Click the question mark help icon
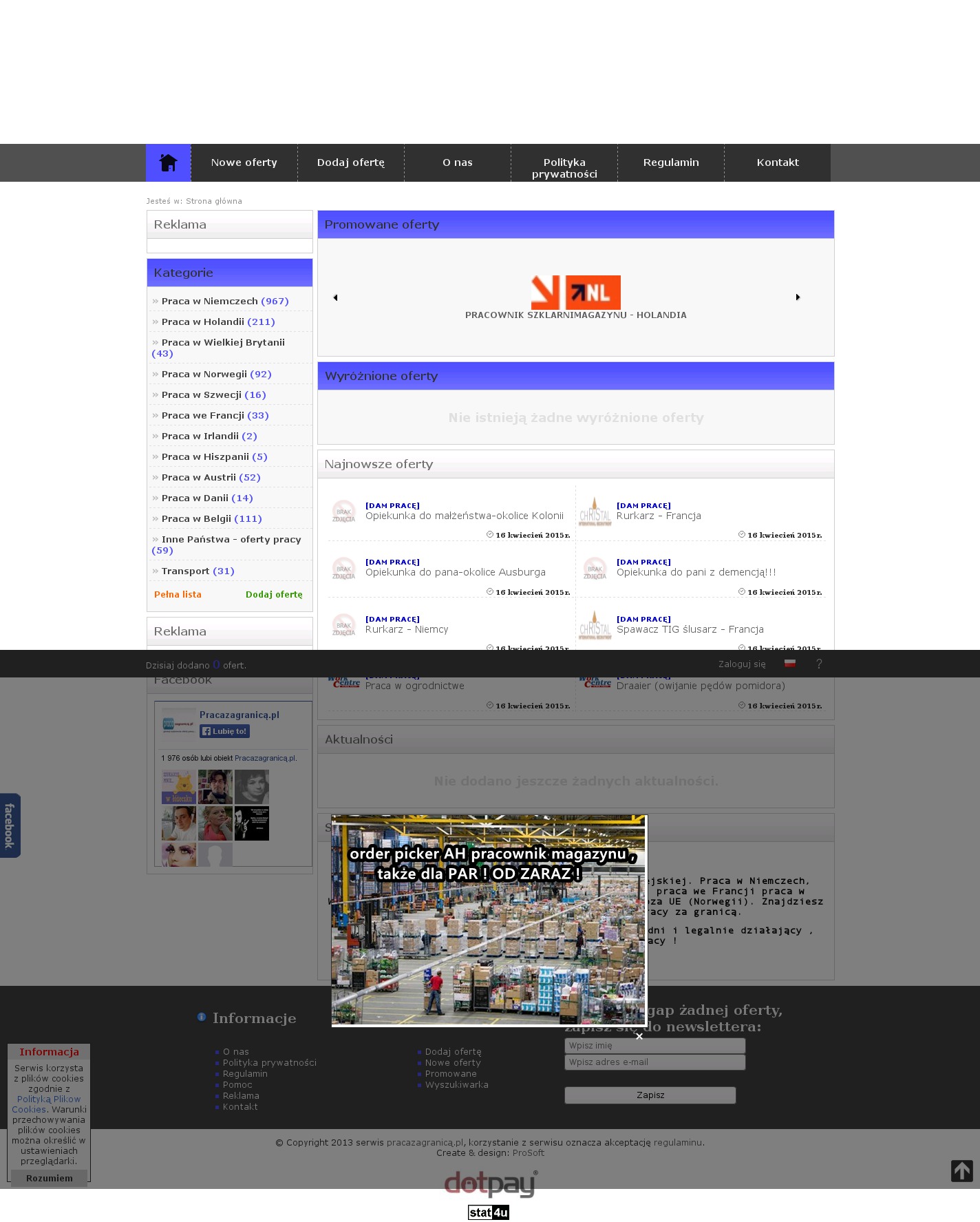Image resolution: width=980 pixels, height=1222 pixels. pos(819,664)
